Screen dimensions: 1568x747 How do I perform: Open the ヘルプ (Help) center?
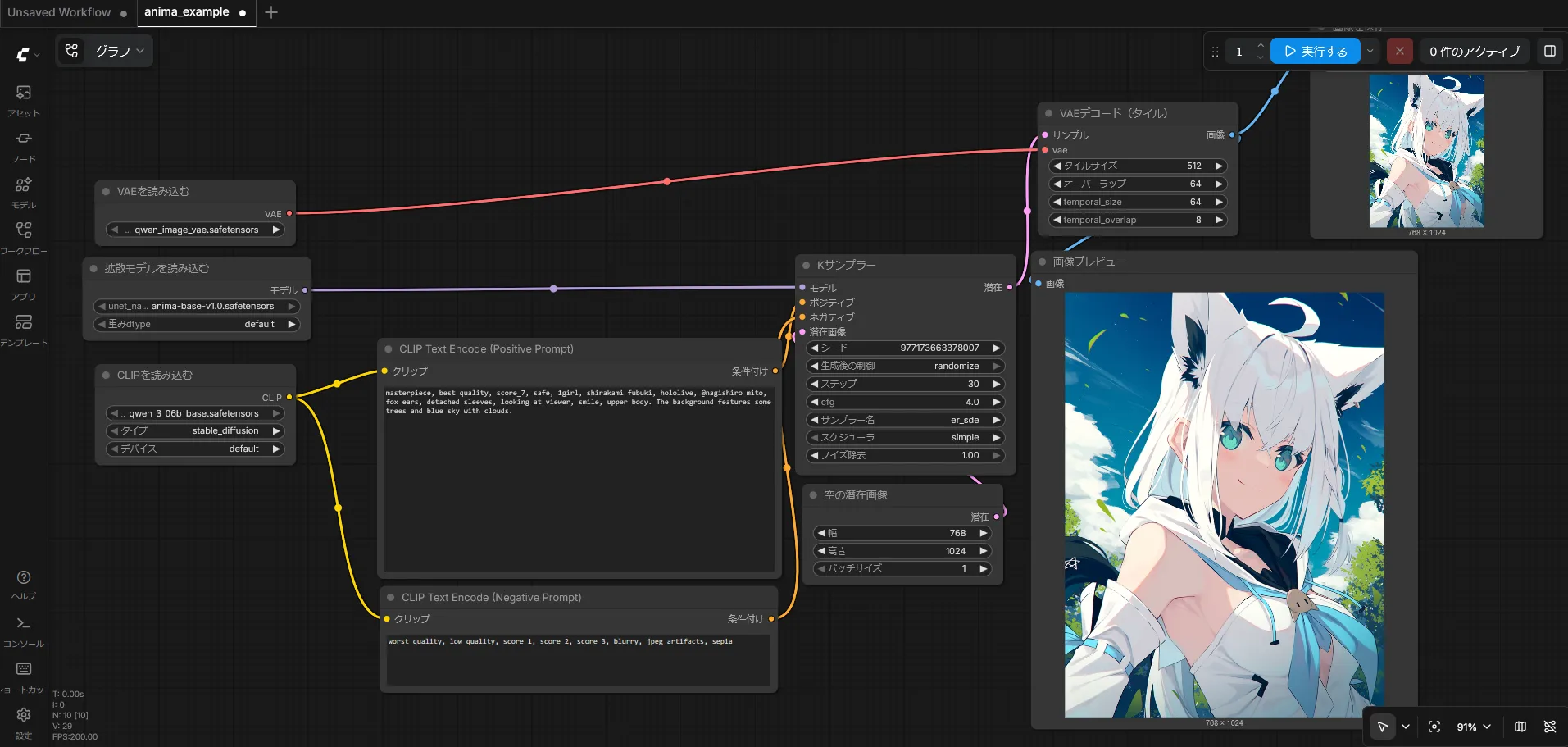pyautogui.click(x=24, y=585)
